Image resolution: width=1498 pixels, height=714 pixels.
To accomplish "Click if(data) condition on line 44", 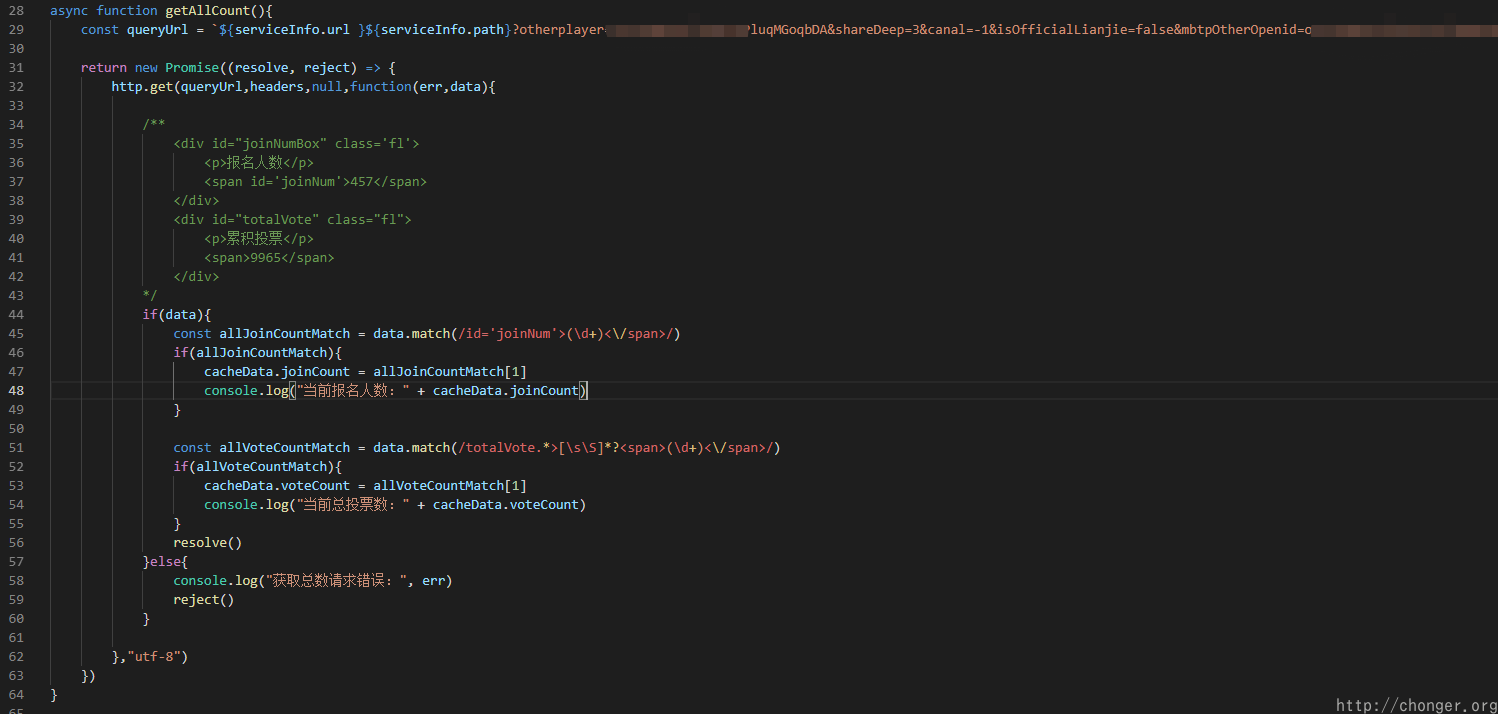I will tap(176, 314).
